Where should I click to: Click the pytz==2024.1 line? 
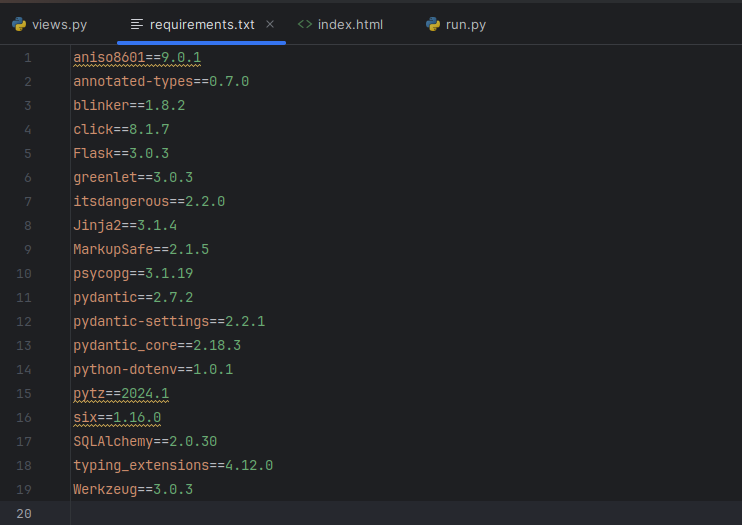tap(121, 393)
